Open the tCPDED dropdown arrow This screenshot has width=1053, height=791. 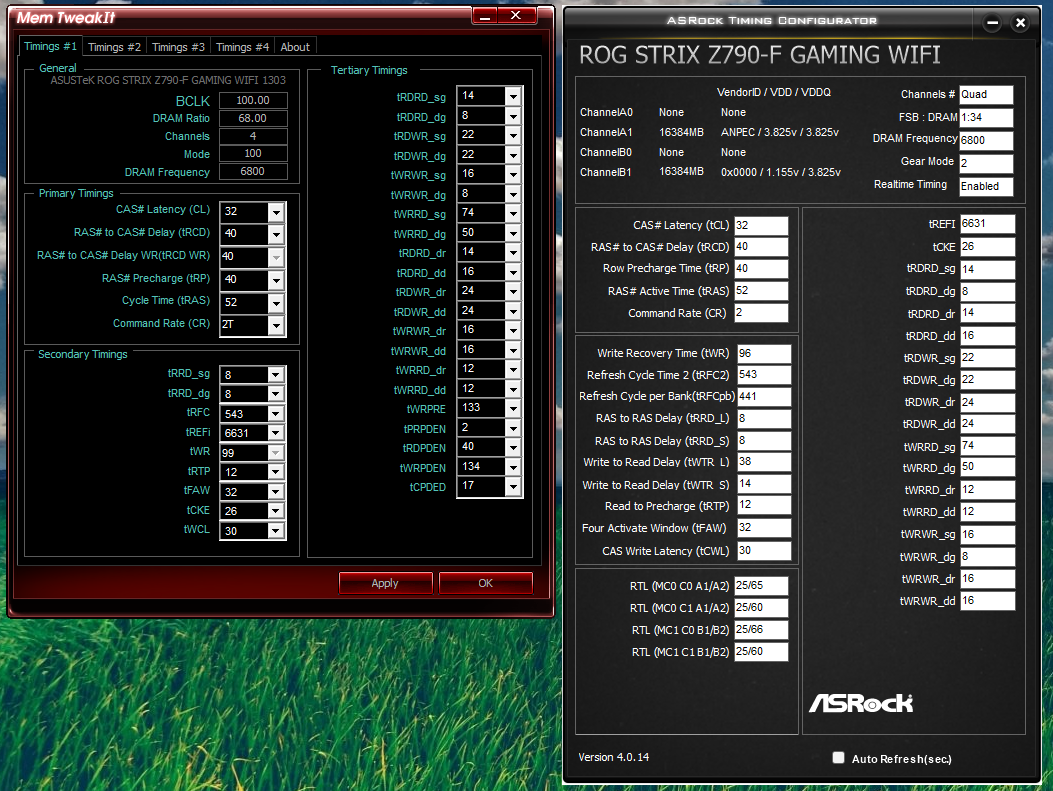[513, 486]
